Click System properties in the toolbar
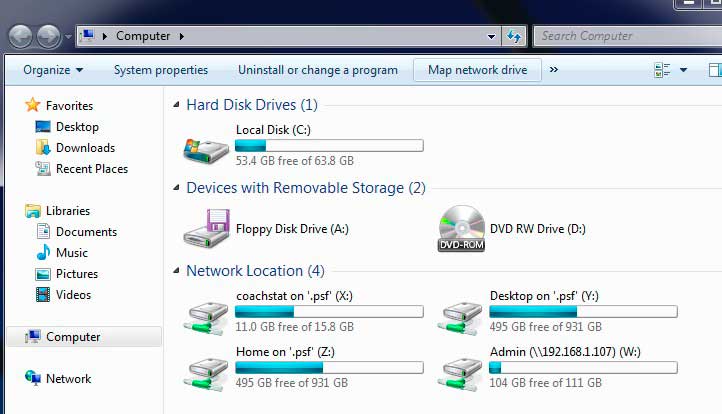This screenshot has width=722, height=414. [x=161, y=70]
